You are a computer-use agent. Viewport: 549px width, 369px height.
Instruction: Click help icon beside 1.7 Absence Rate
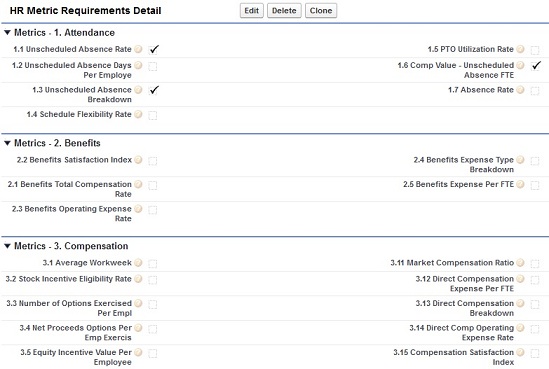tap(520, 90)
